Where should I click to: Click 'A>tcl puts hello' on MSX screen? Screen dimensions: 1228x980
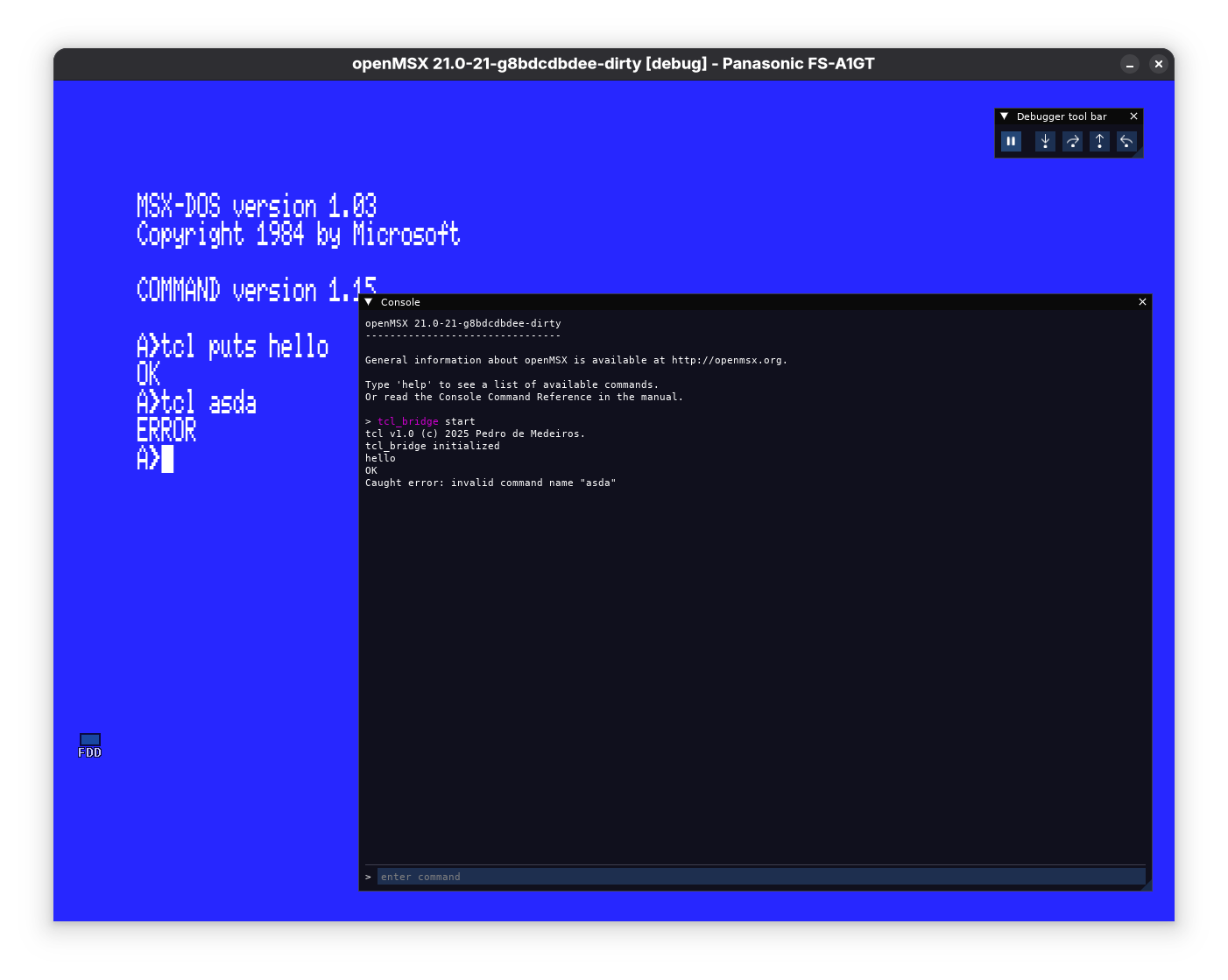click(x=233, y=346)
